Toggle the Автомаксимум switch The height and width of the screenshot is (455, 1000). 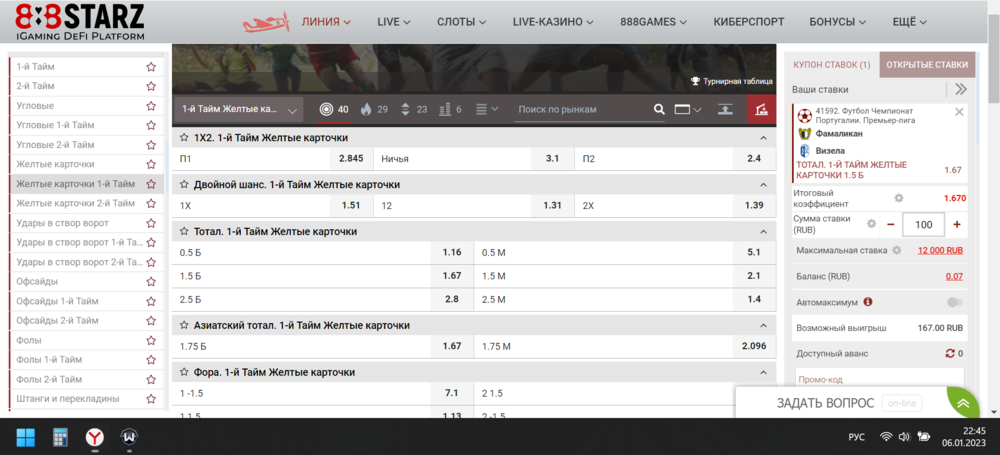coord(955,302)
